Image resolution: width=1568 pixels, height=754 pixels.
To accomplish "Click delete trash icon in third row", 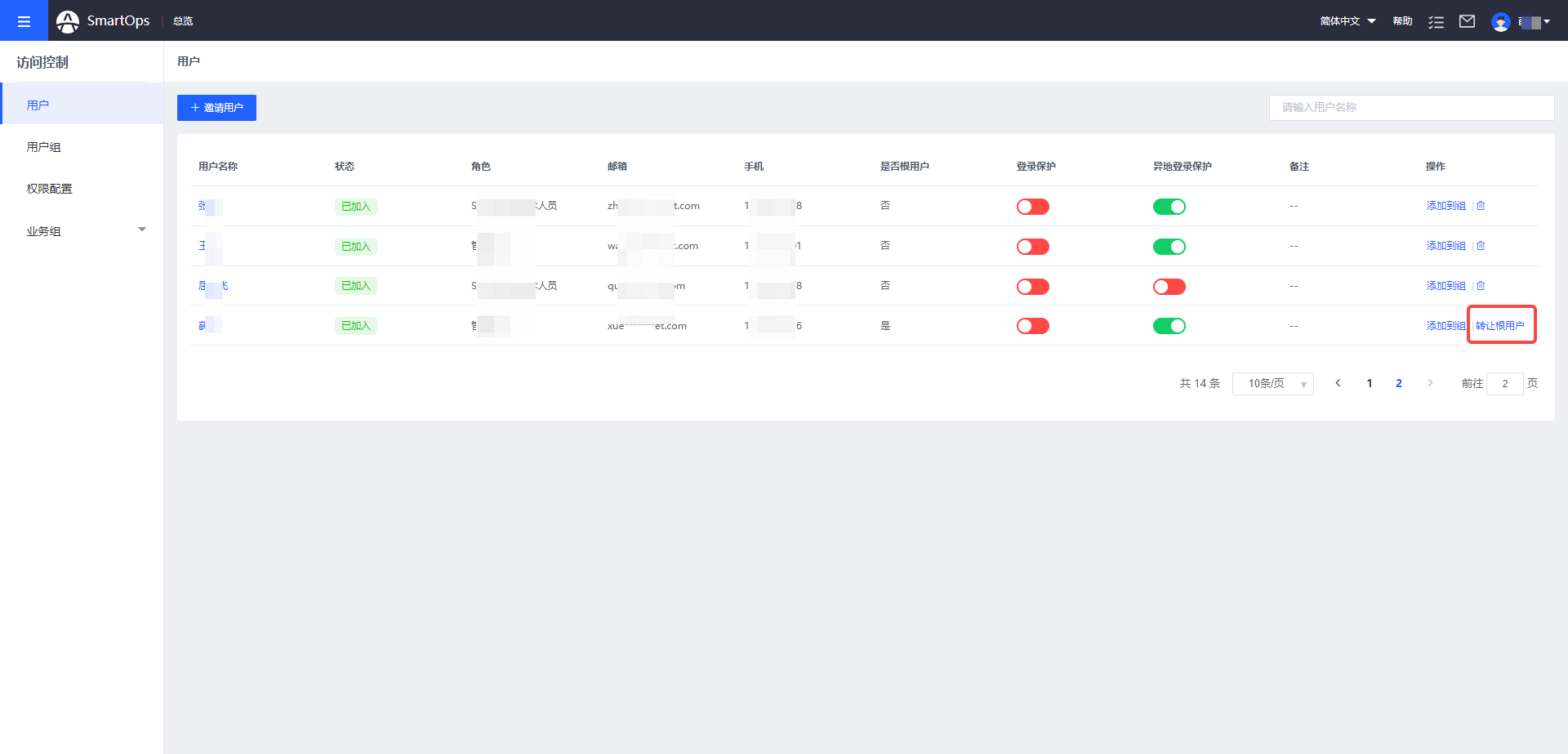I will [1481, 286].
